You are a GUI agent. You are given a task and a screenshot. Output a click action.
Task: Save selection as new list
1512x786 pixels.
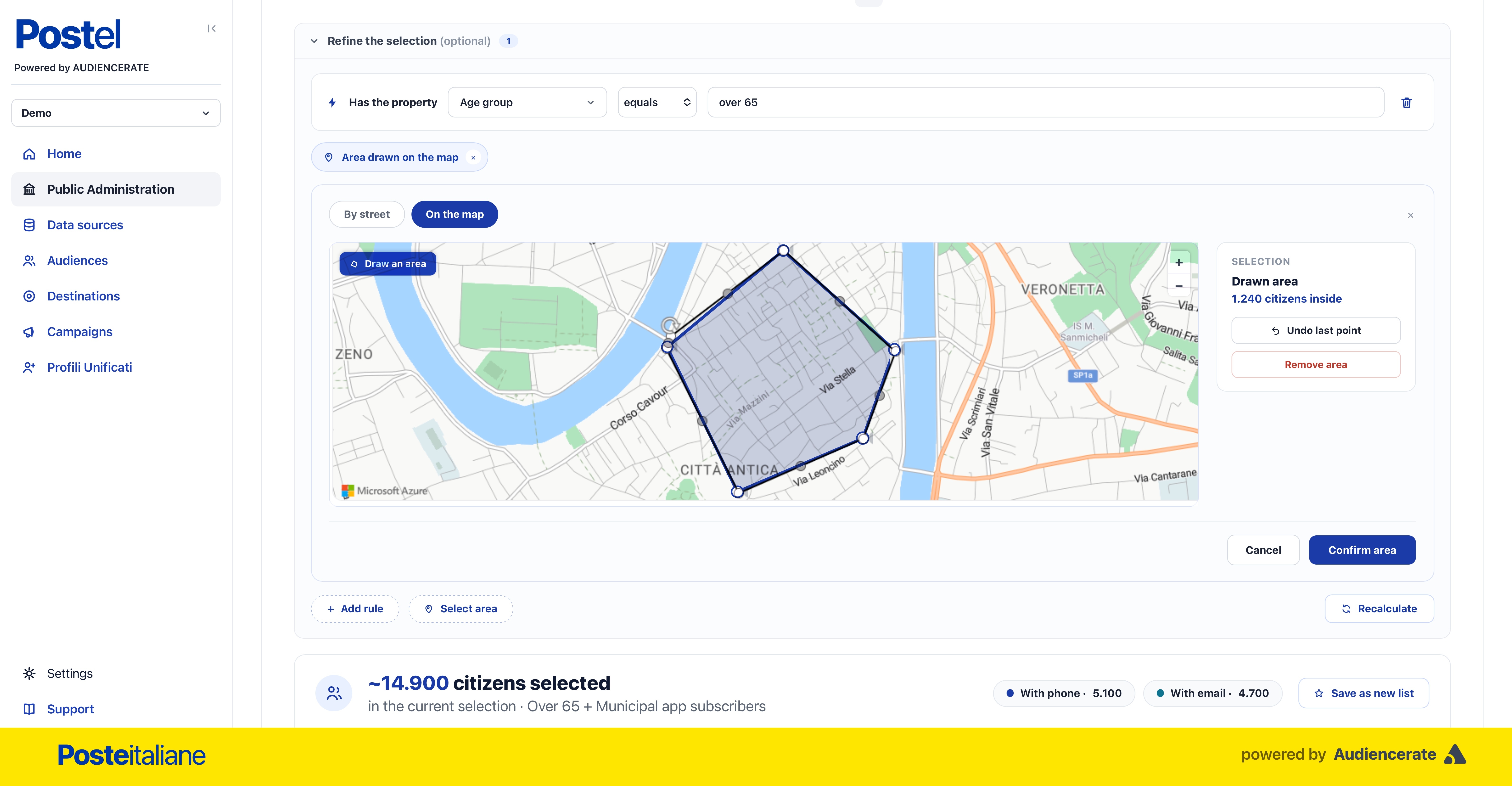click(1363, 693)
